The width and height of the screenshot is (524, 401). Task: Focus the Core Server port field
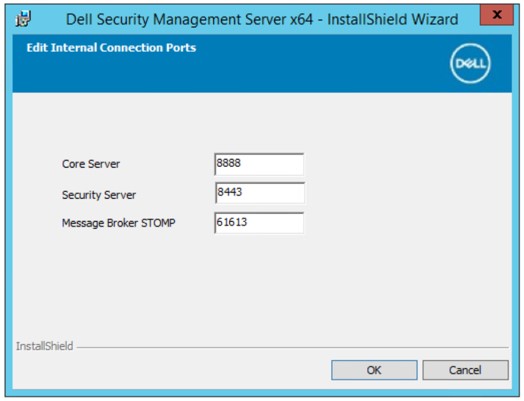click(x=259, y=164)
